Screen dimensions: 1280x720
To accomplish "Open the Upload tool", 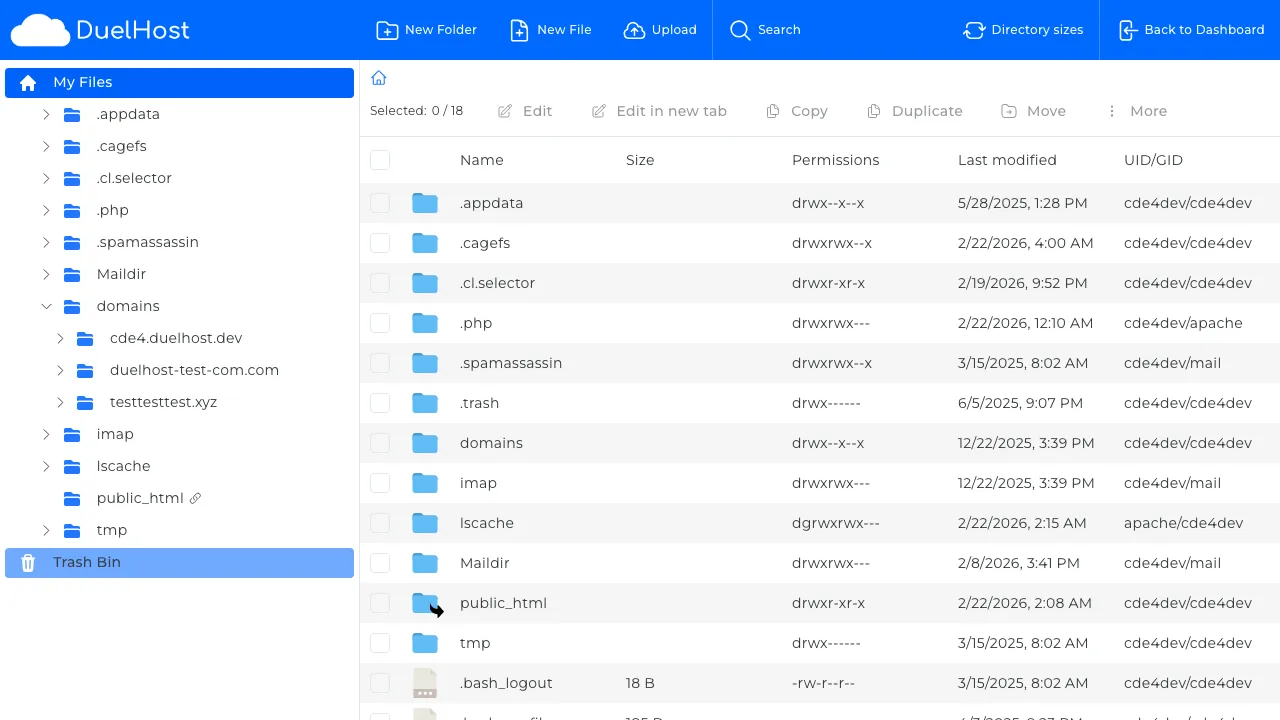I will [660, 30].
